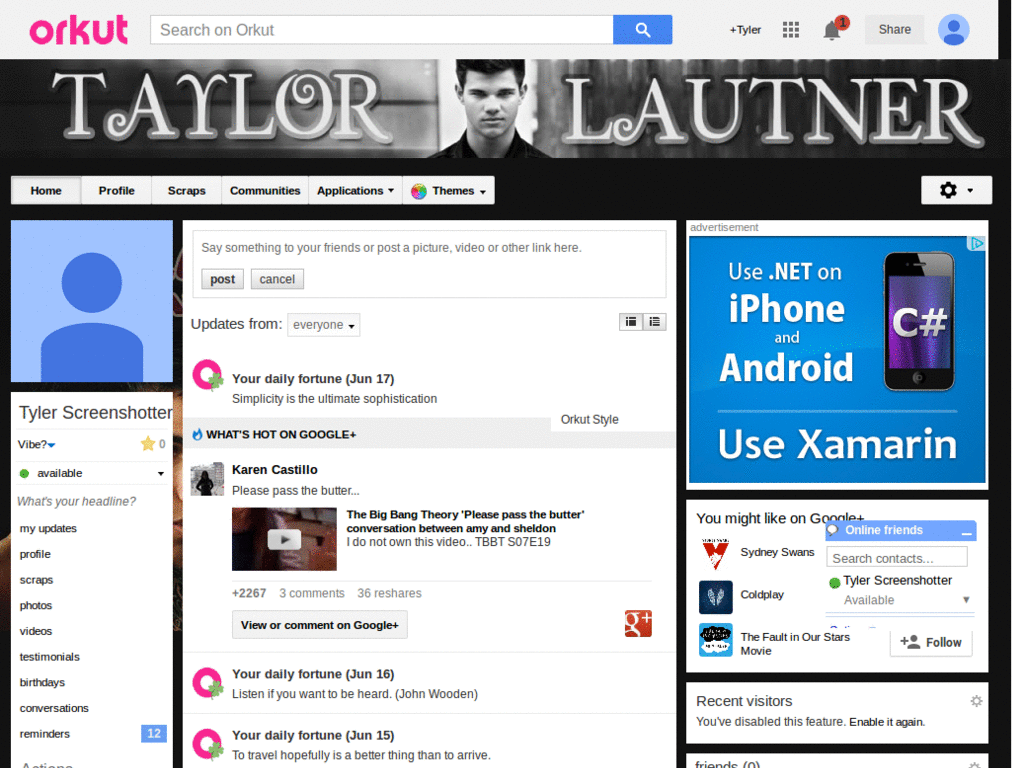Click the vibe star icon
The image size is (1024, 768).
click(x=148, y=444)
